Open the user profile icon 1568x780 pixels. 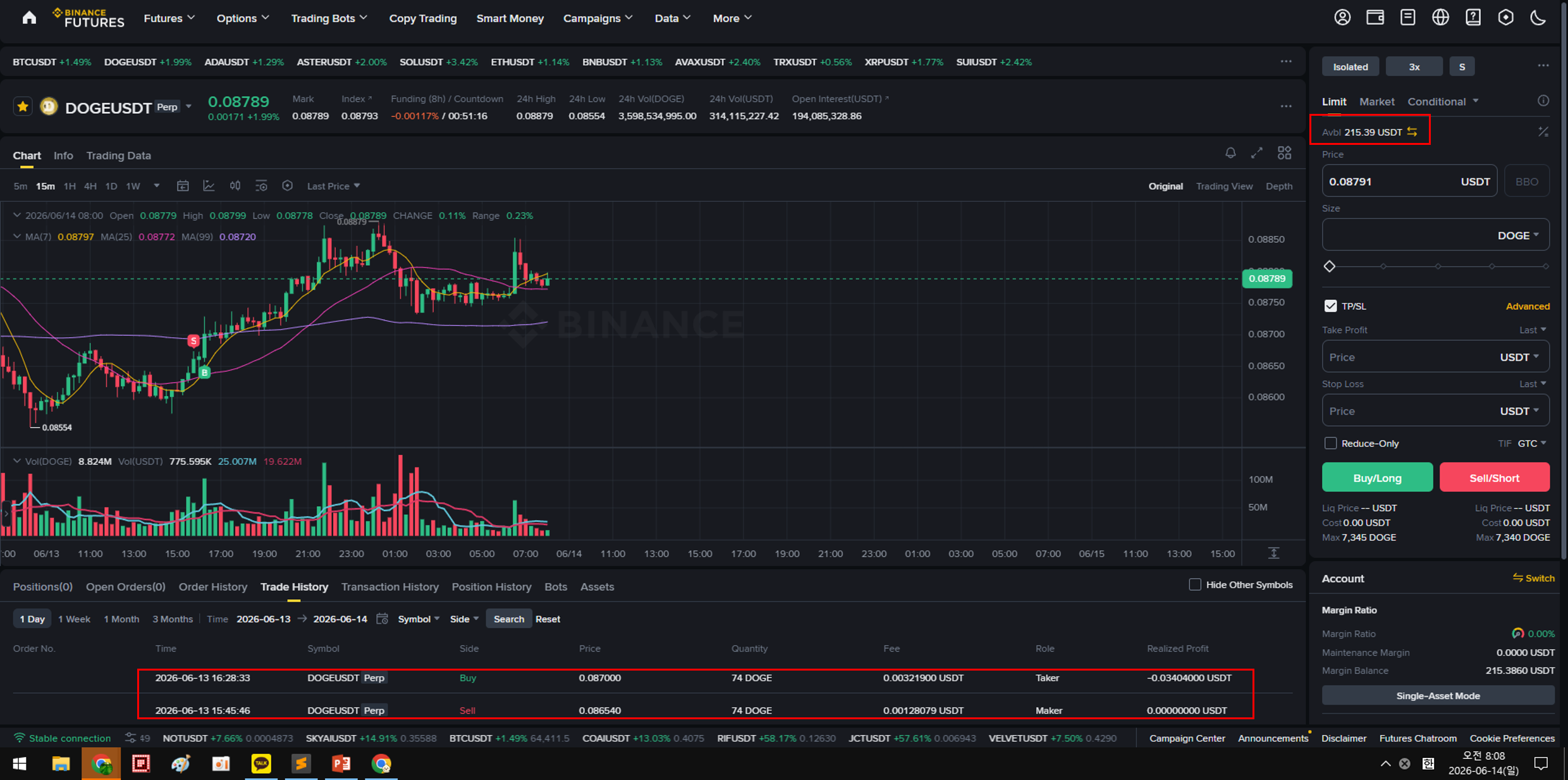click(1342, 18)
